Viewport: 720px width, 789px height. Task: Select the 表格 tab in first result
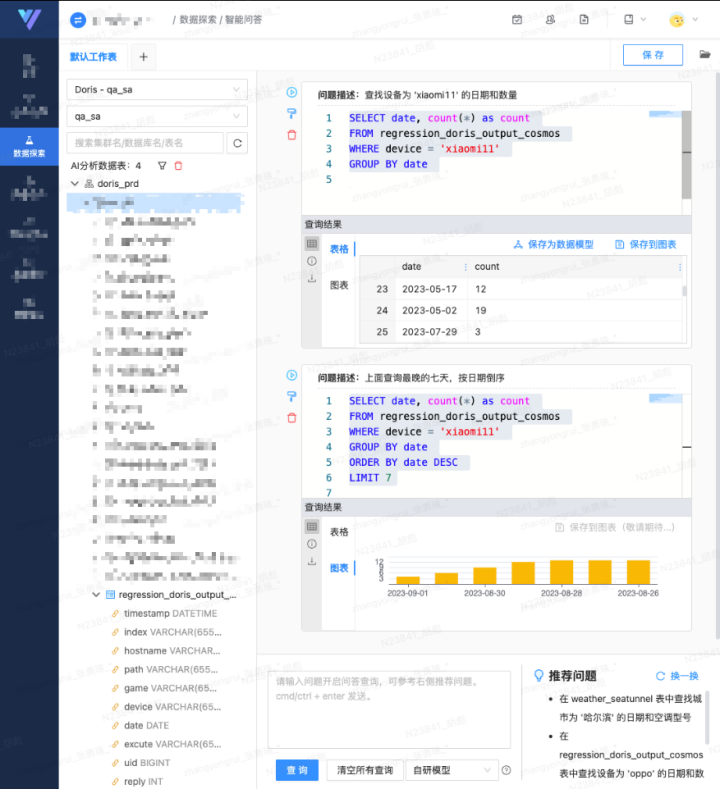pyautogui.click(x=339, y=249)
